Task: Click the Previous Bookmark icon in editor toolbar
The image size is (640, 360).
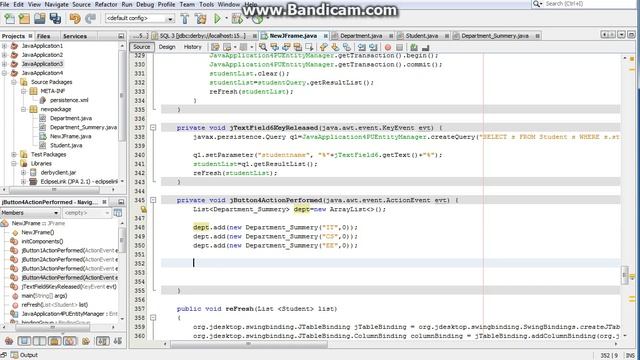Action: point(323,47)
